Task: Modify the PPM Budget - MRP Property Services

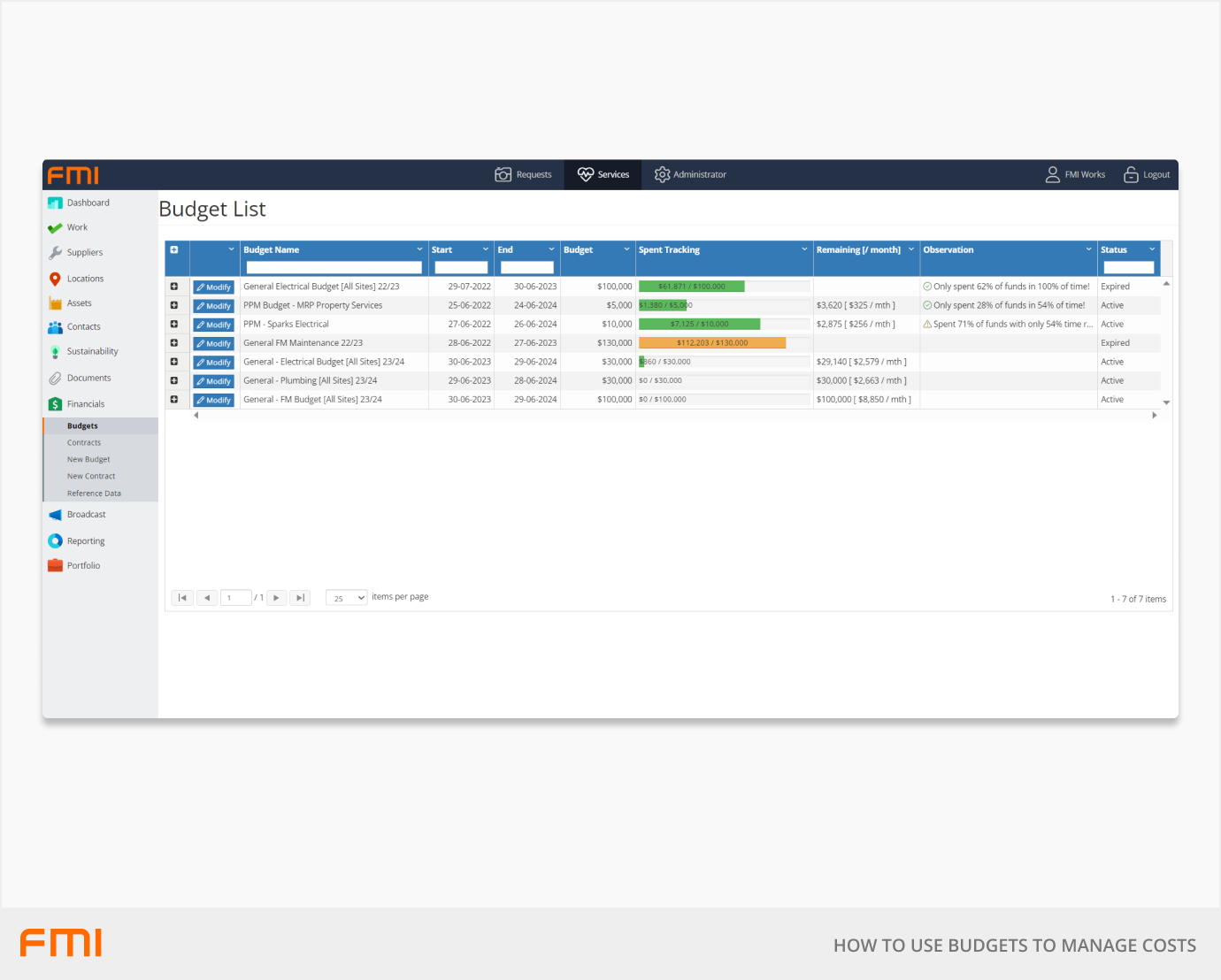Action: click(x=214, y=306)
